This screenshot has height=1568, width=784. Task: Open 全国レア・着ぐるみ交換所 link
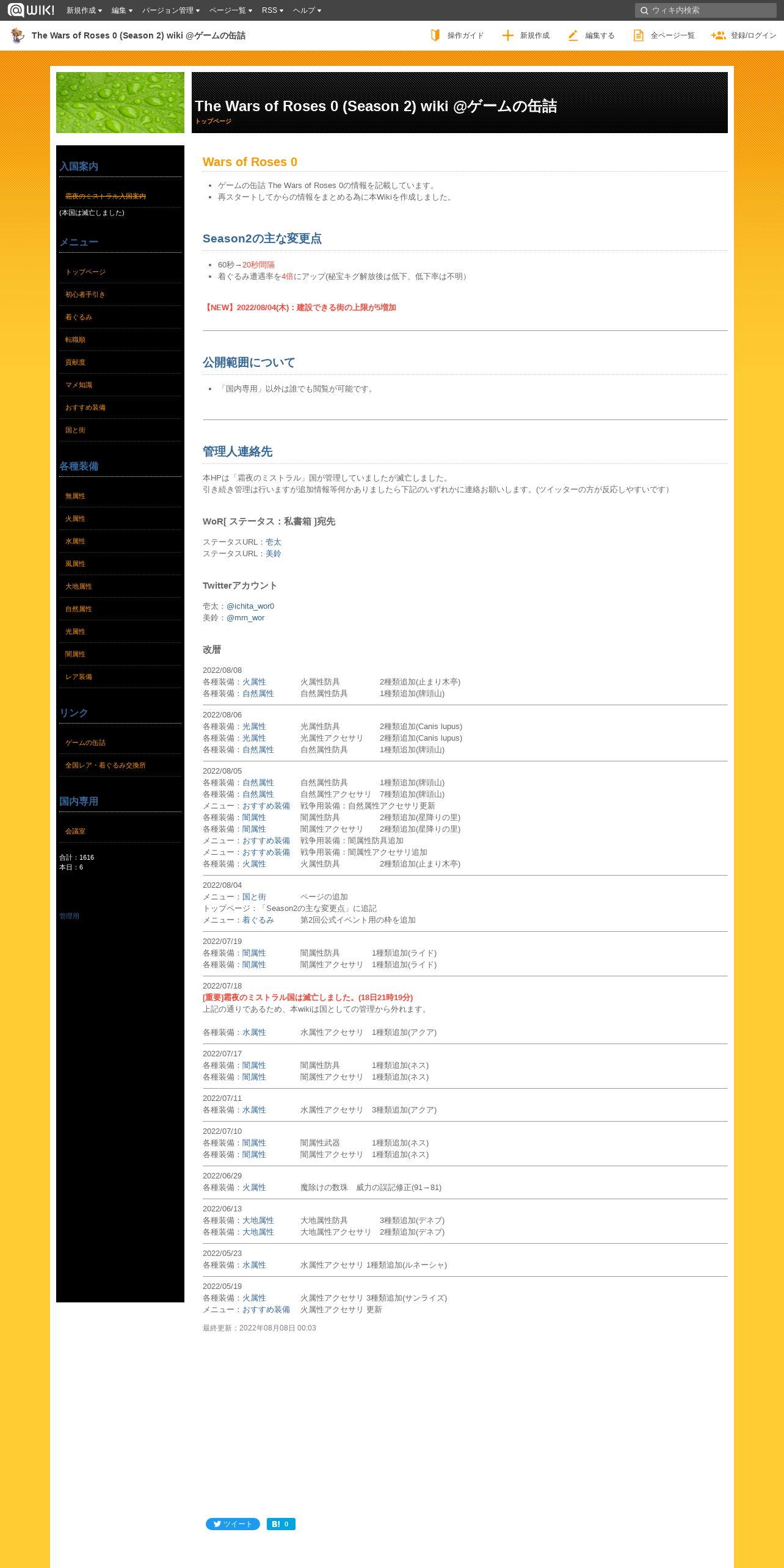click(106, 765)
